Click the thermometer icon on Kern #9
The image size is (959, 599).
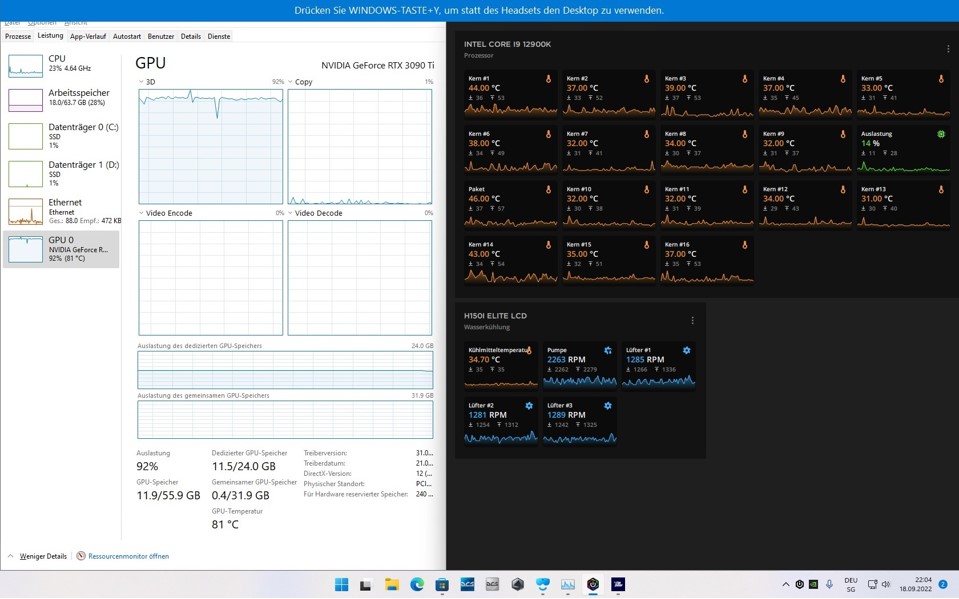[x=843, y=134]
